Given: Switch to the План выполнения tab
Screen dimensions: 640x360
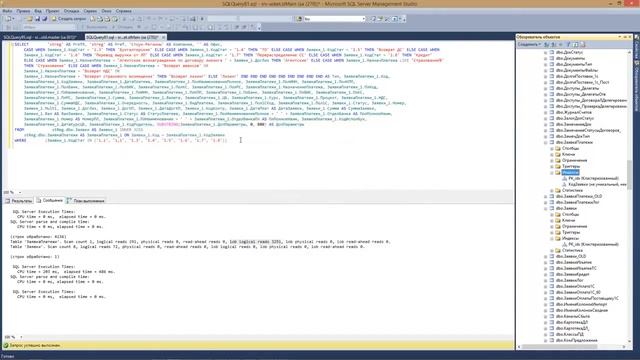Looking at the screenshot, I should [86, 201].
